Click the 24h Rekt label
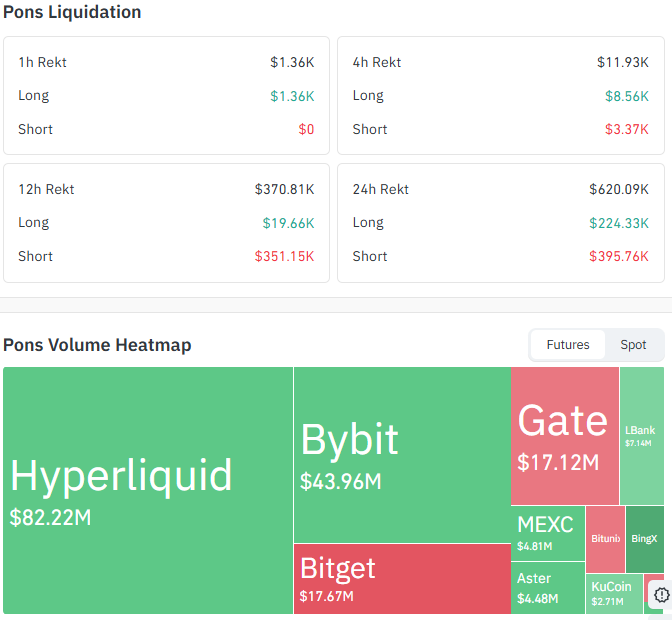Viewport: 672px width, 620px height. 381,189
